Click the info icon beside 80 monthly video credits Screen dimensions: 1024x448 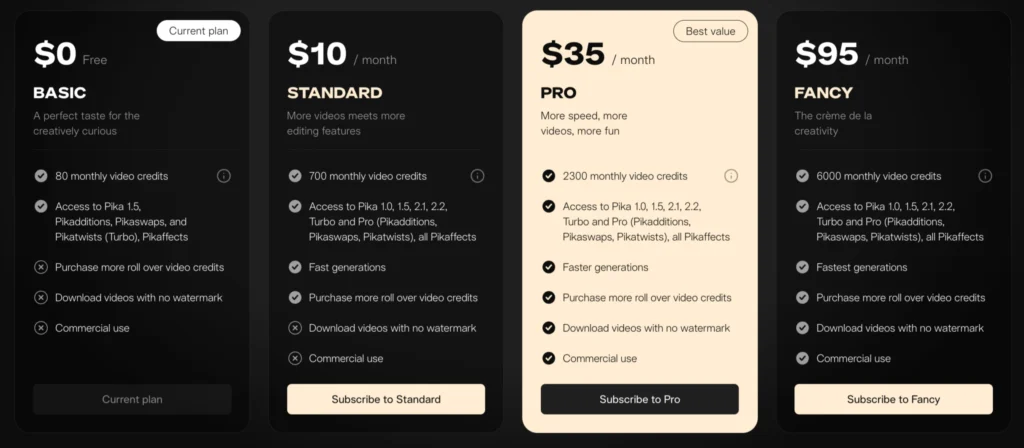(224, 176)
